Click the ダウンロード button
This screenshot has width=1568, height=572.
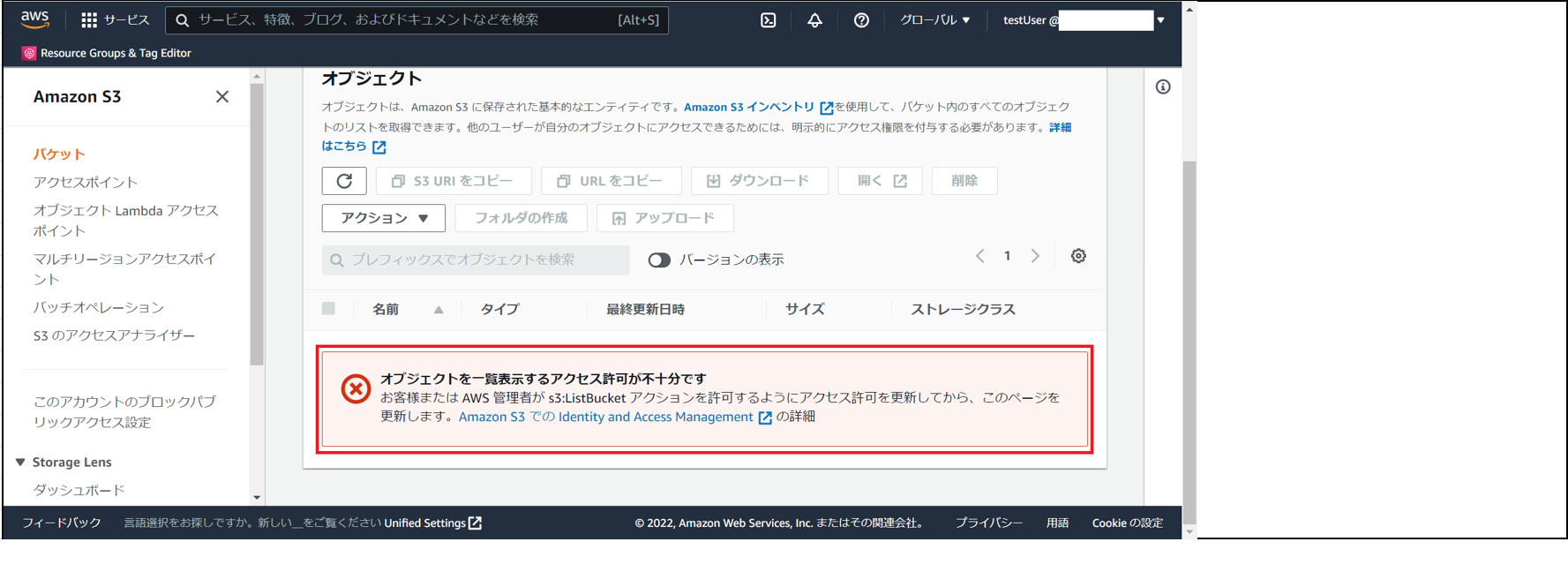760,181
